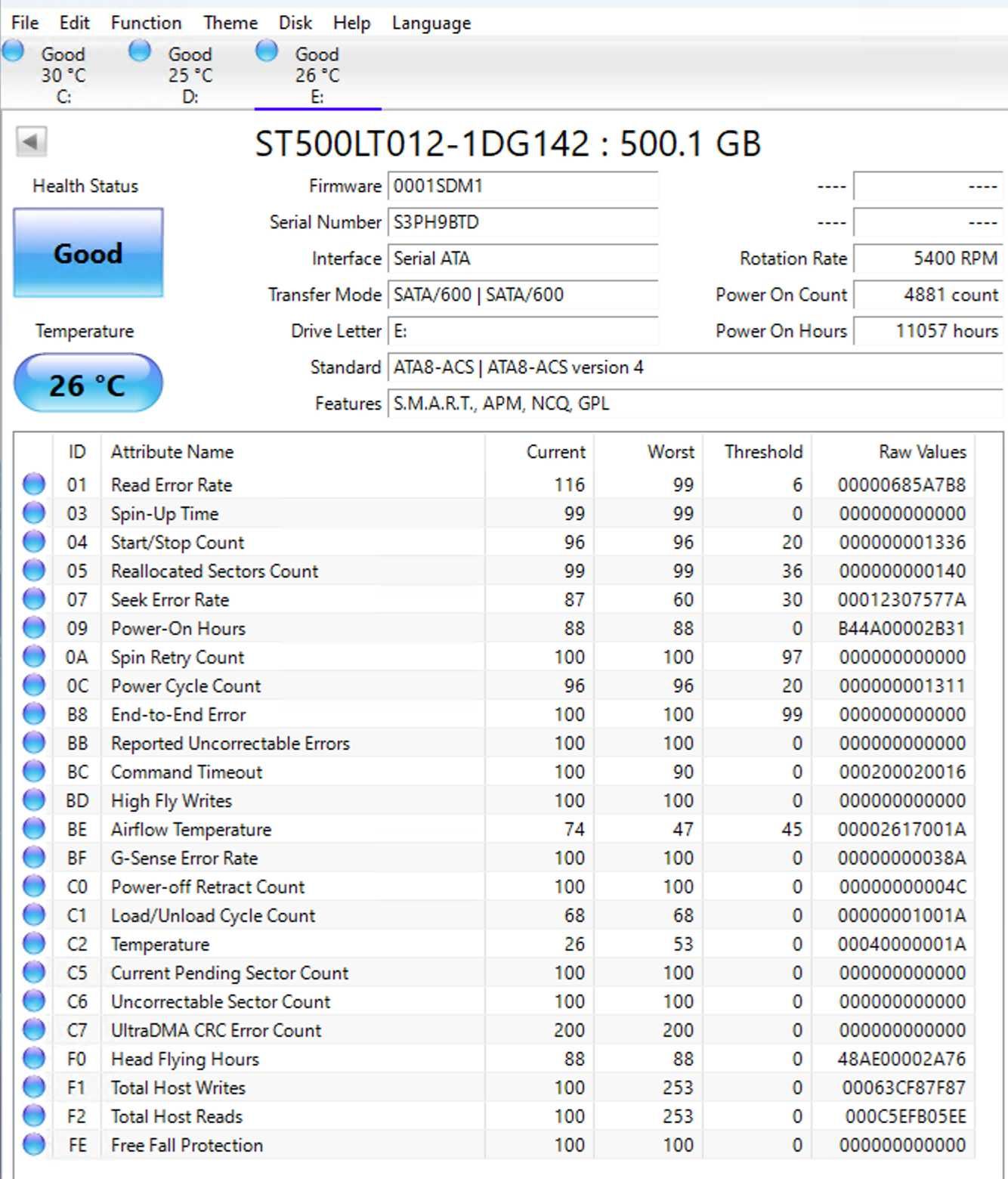Open the Function menu

(146, 23)
